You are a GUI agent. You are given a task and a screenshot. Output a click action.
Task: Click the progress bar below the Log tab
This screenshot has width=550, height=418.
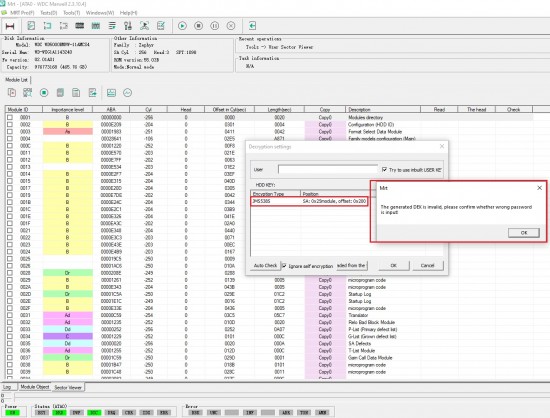pos(281,396)
